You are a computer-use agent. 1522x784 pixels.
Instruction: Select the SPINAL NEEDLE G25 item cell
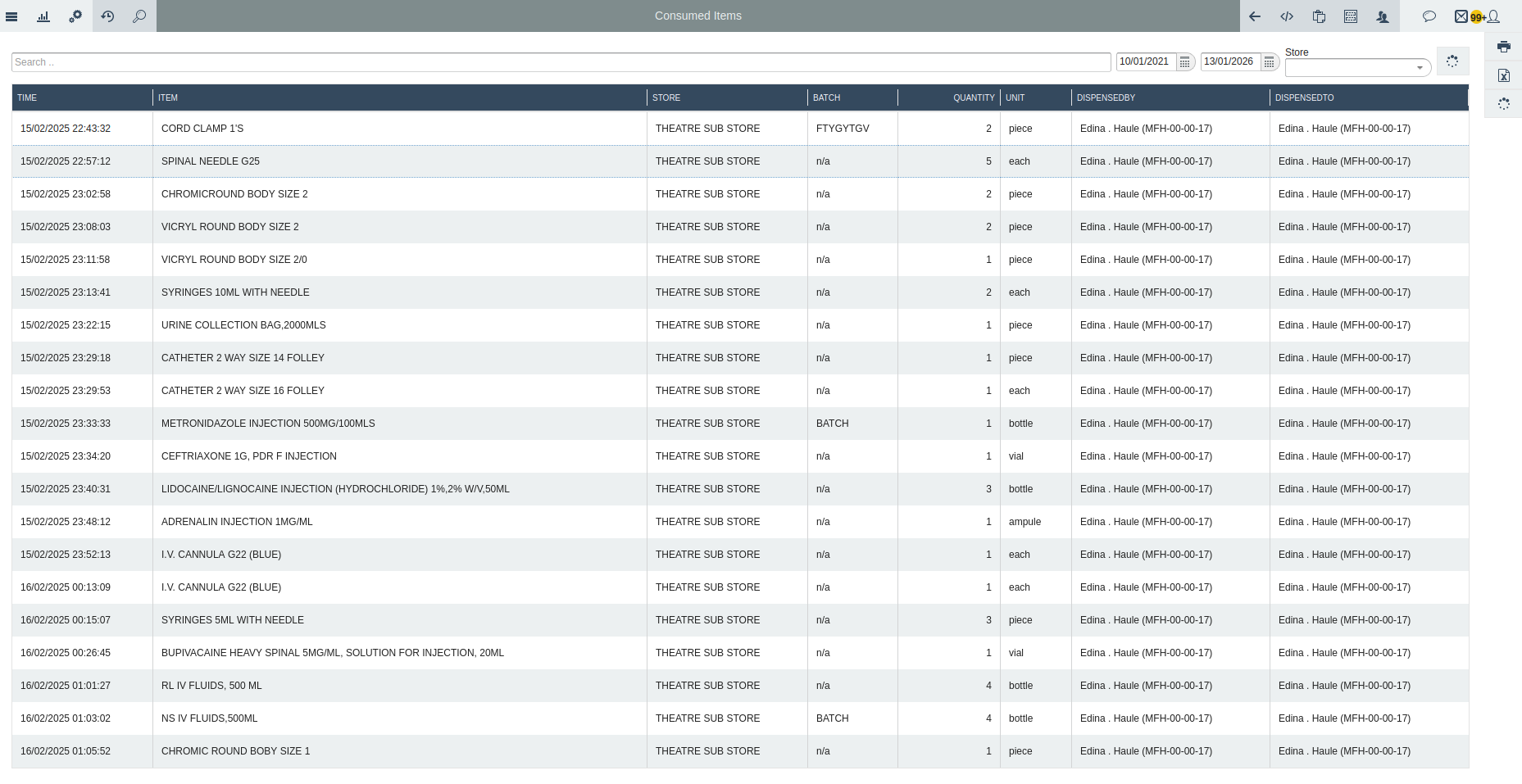(x=400, y=161)
